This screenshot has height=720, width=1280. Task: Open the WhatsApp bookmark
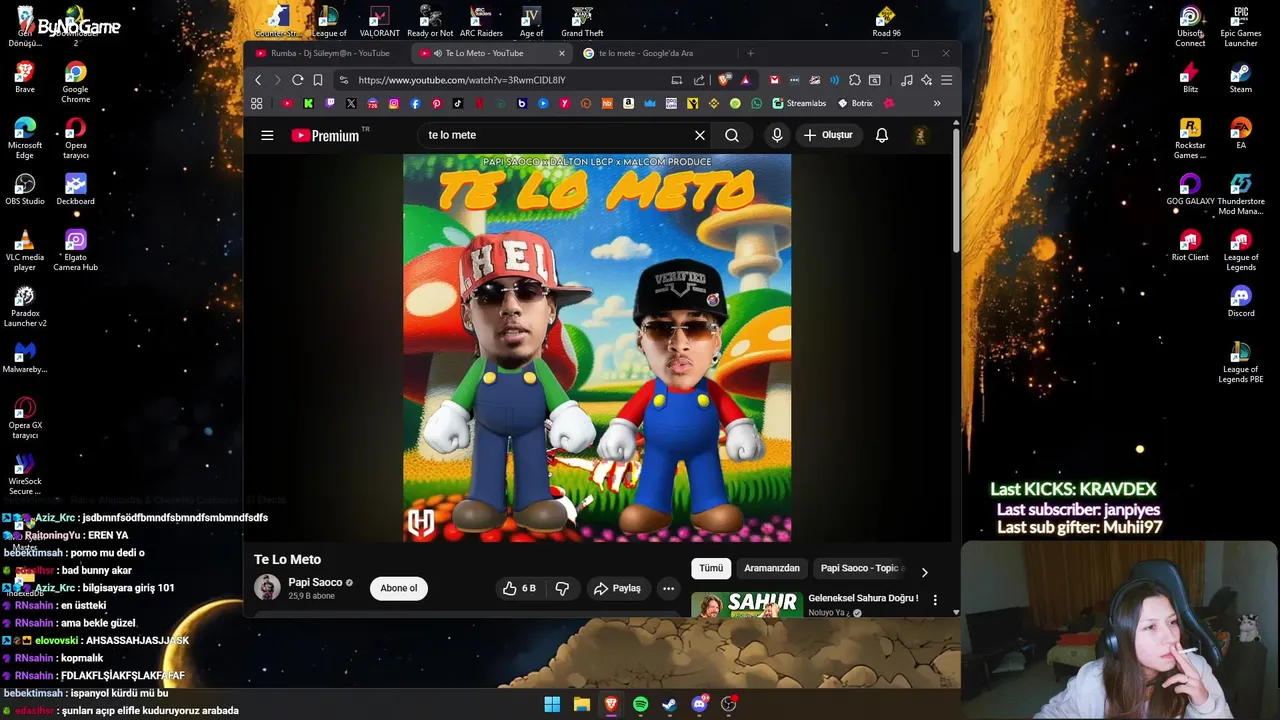(756, 103)
